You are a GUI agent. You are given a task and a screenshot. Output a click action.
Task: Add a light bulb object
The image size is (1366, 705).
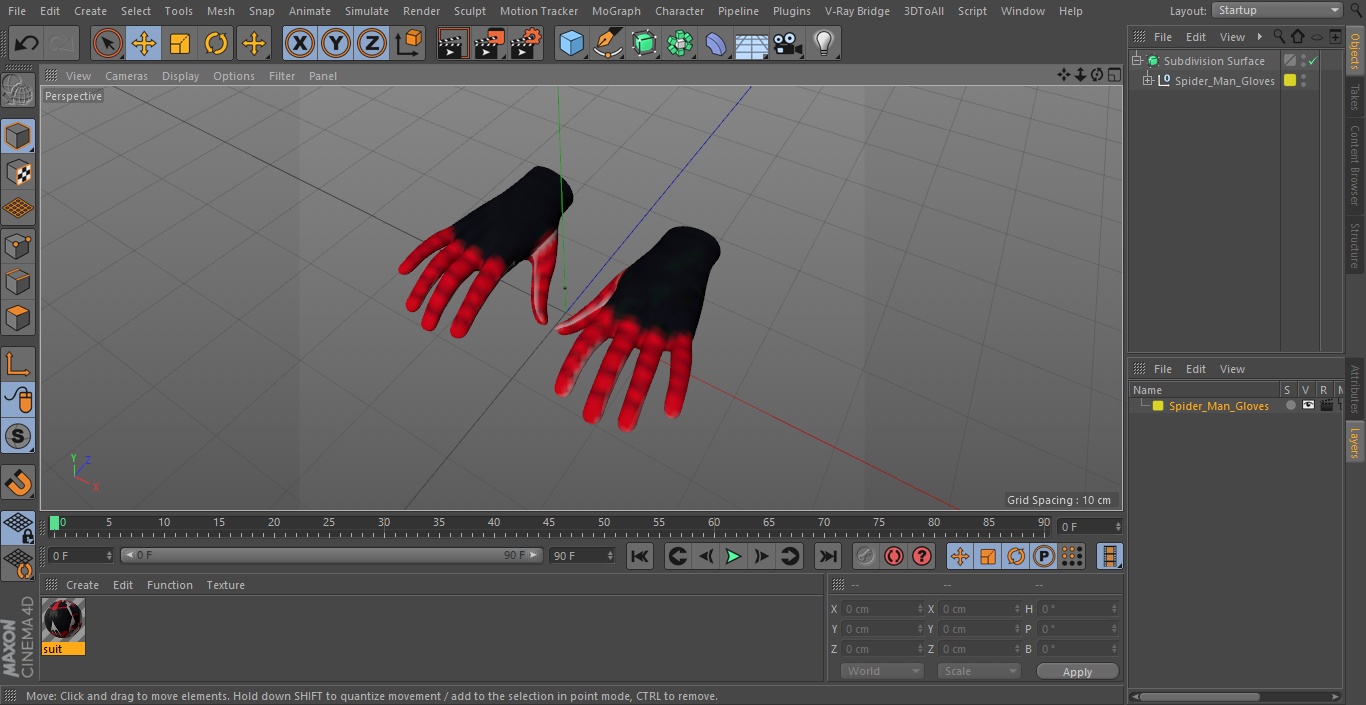[824, 43]
